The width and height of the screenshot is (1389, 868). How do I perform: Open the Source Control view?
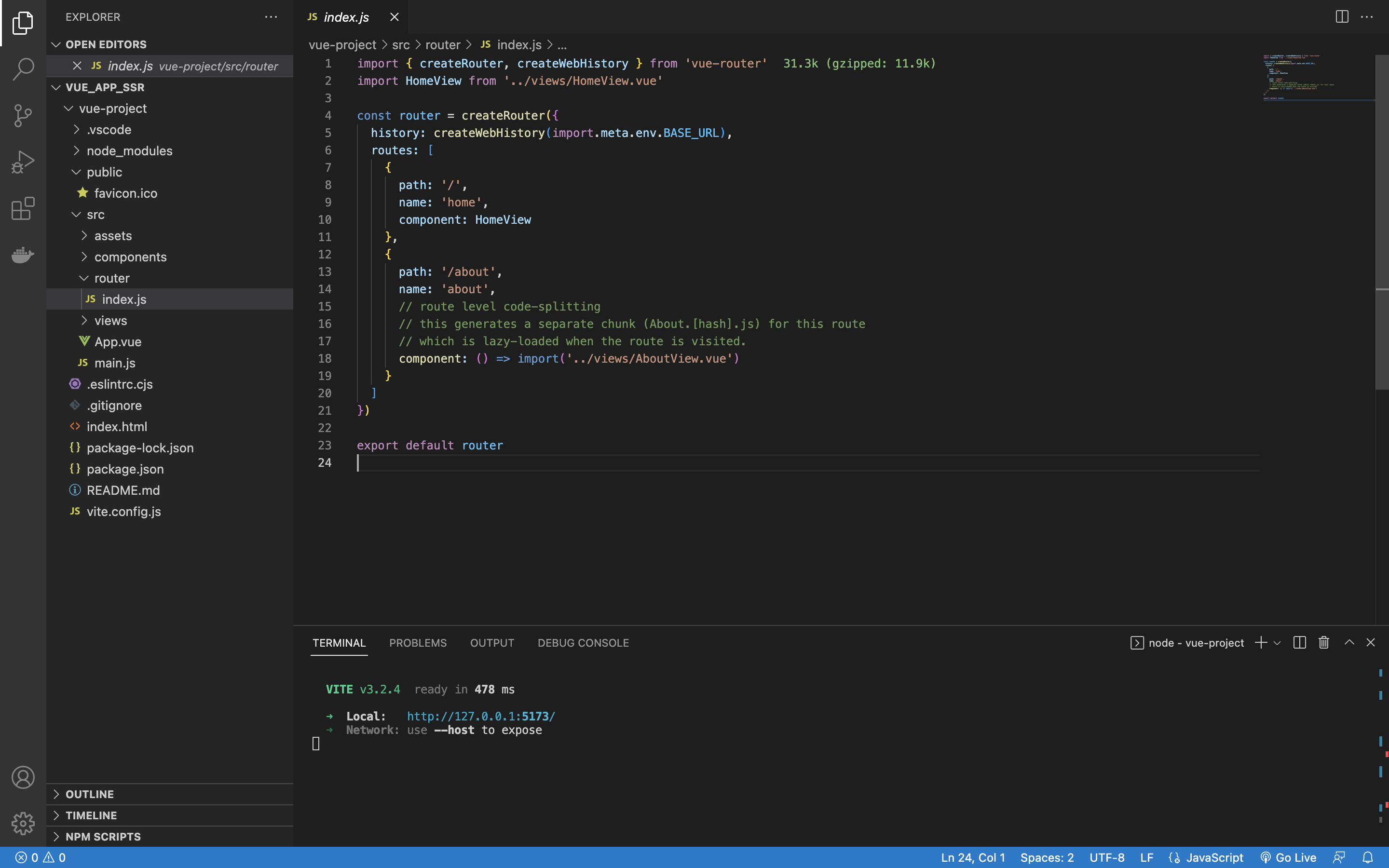pos(23,115)
